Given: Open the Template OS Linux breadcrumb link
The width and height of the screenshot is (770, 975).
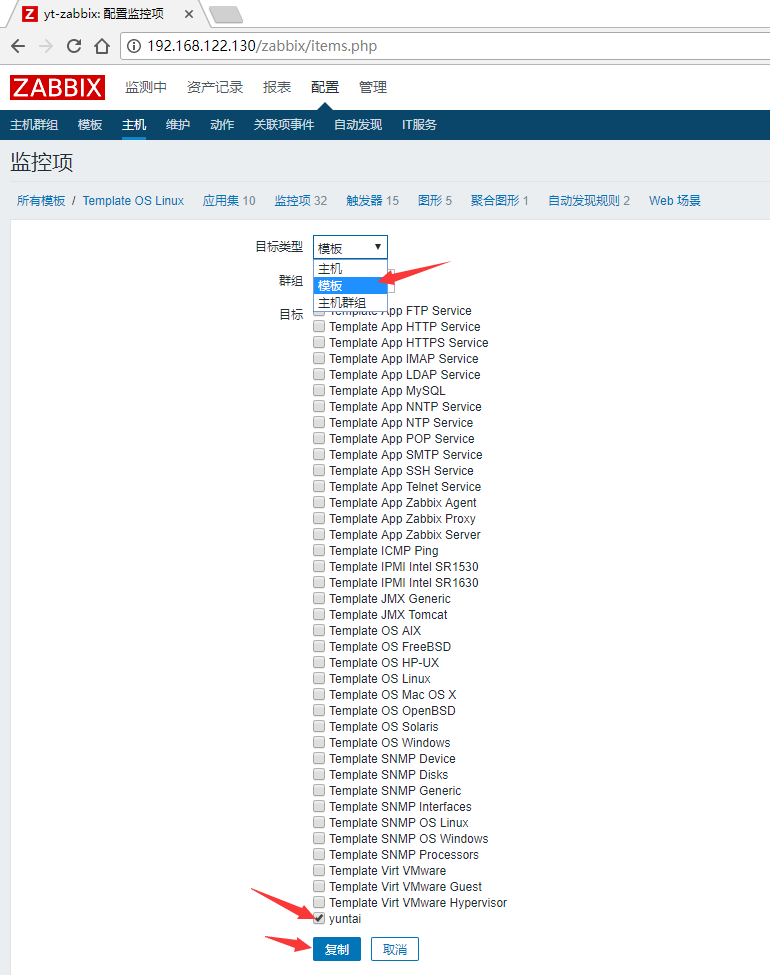Looking at the screenshot, I should click(x=133, y=201).
